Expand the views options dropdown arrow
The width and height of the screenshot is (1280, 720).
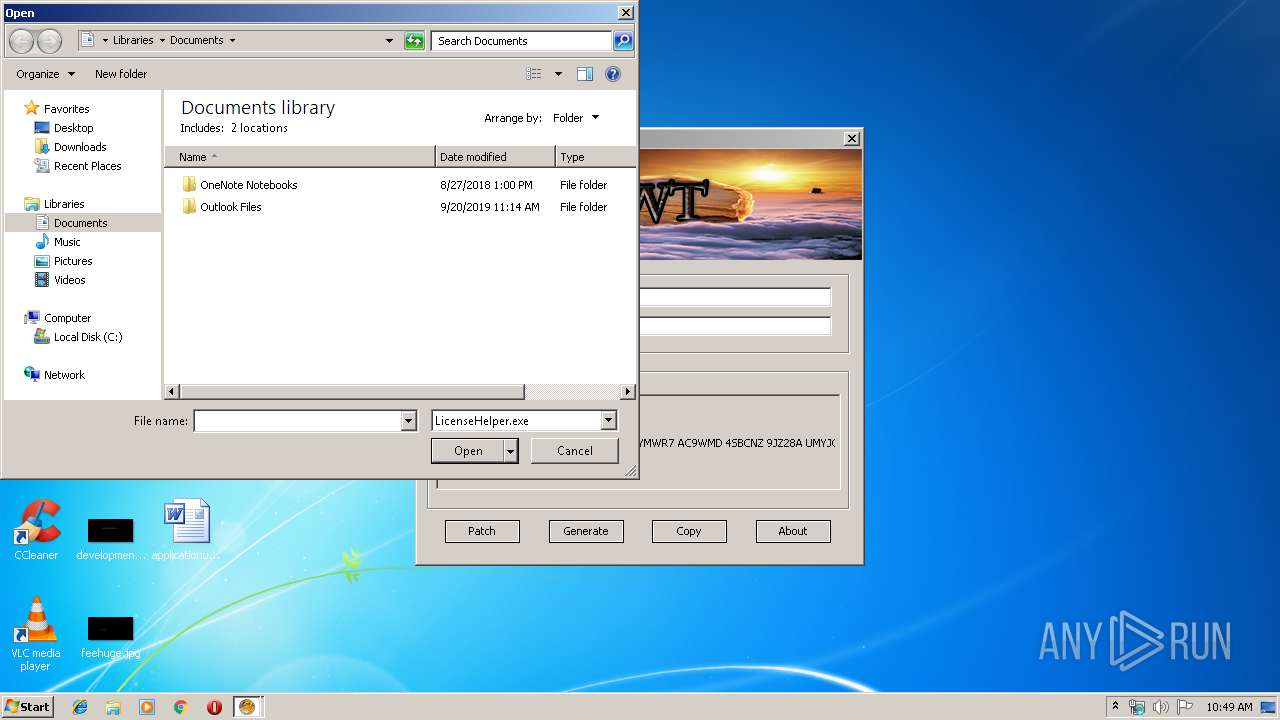tap(558, 74)
